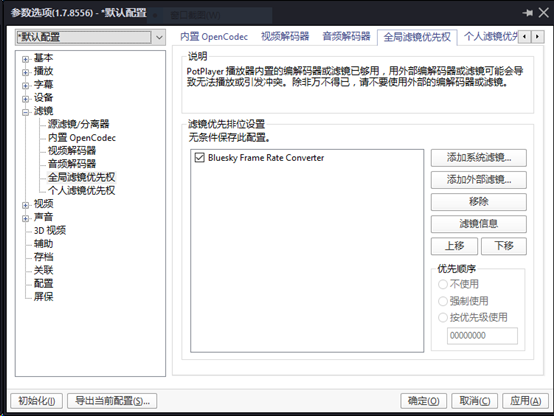The image size is (554, 416).
Task: Select 视频解码器 in the tree
Action: pos(72,151)
